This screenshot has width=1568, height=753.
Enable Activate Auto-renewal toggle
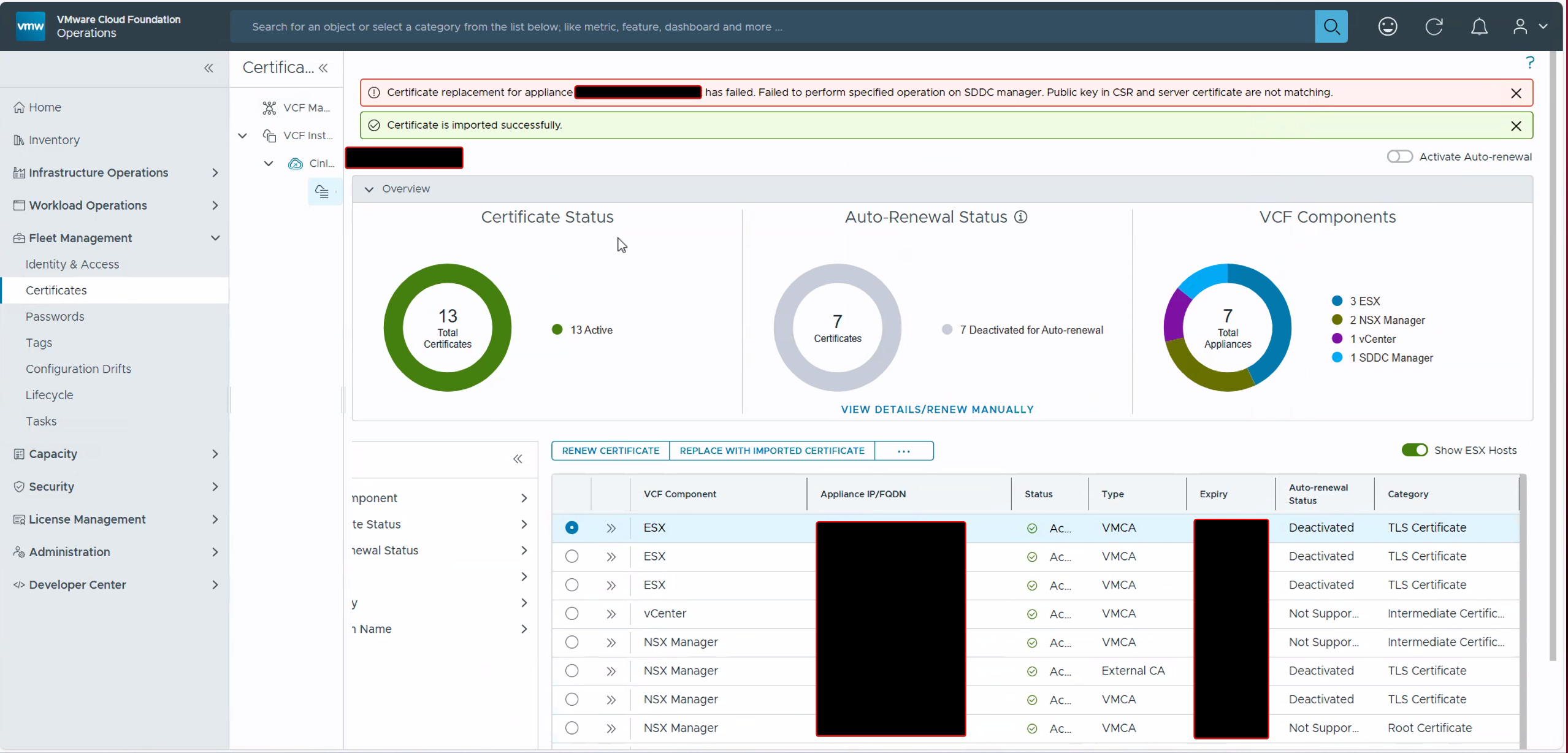pyautogui.click(x=1399, y=157)
